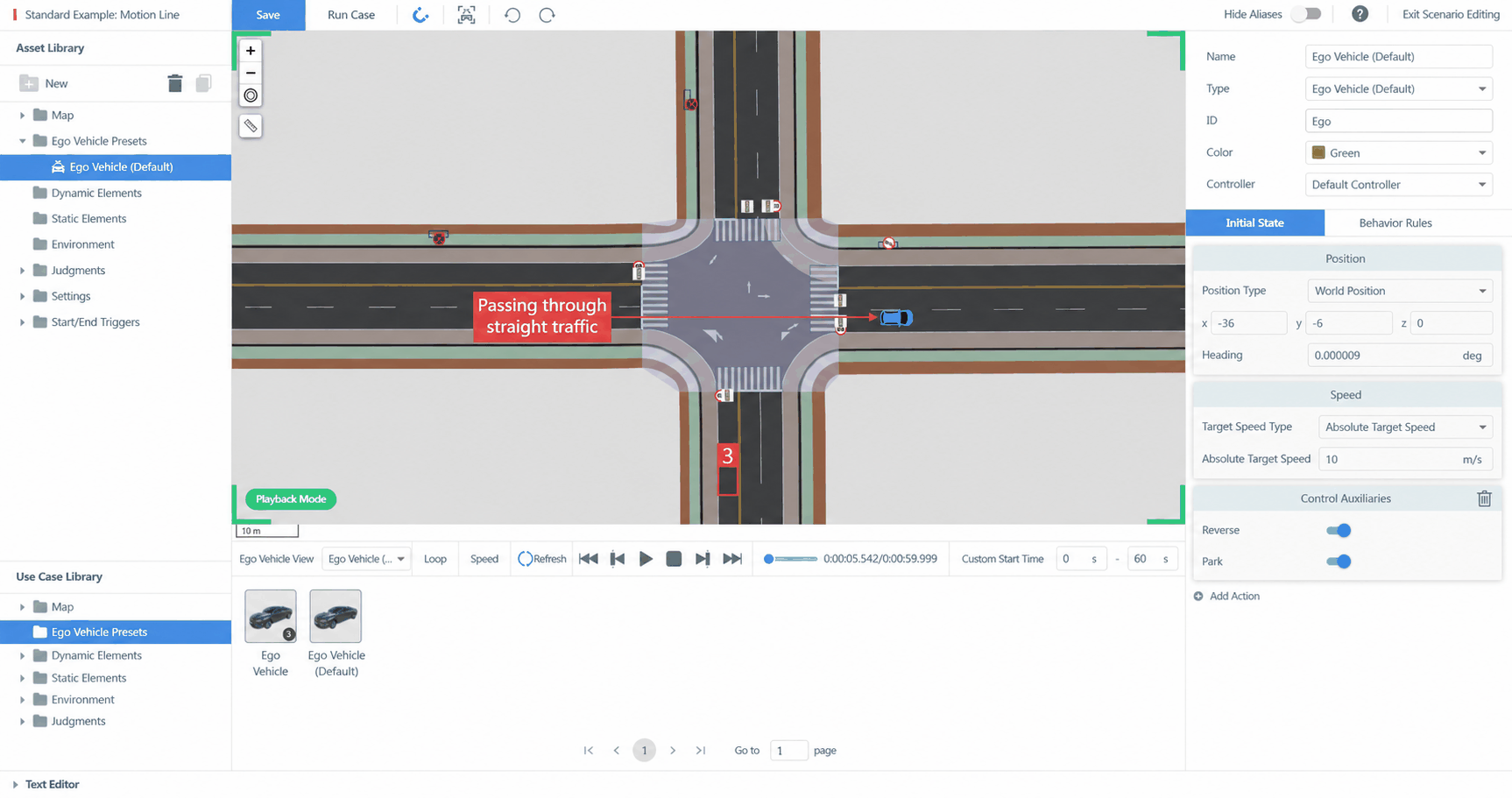Go to the next results page
This screenshot has height=798, width=1512.
click(673, 751)
